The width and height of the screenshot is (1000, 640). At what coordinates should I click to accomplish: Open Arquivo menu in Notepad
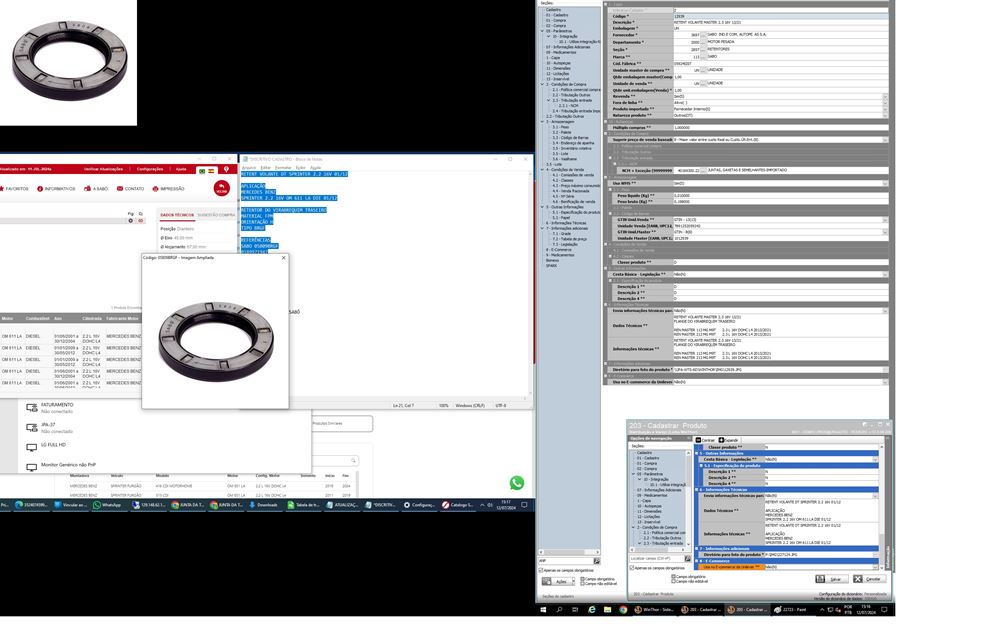pos(248,168)
